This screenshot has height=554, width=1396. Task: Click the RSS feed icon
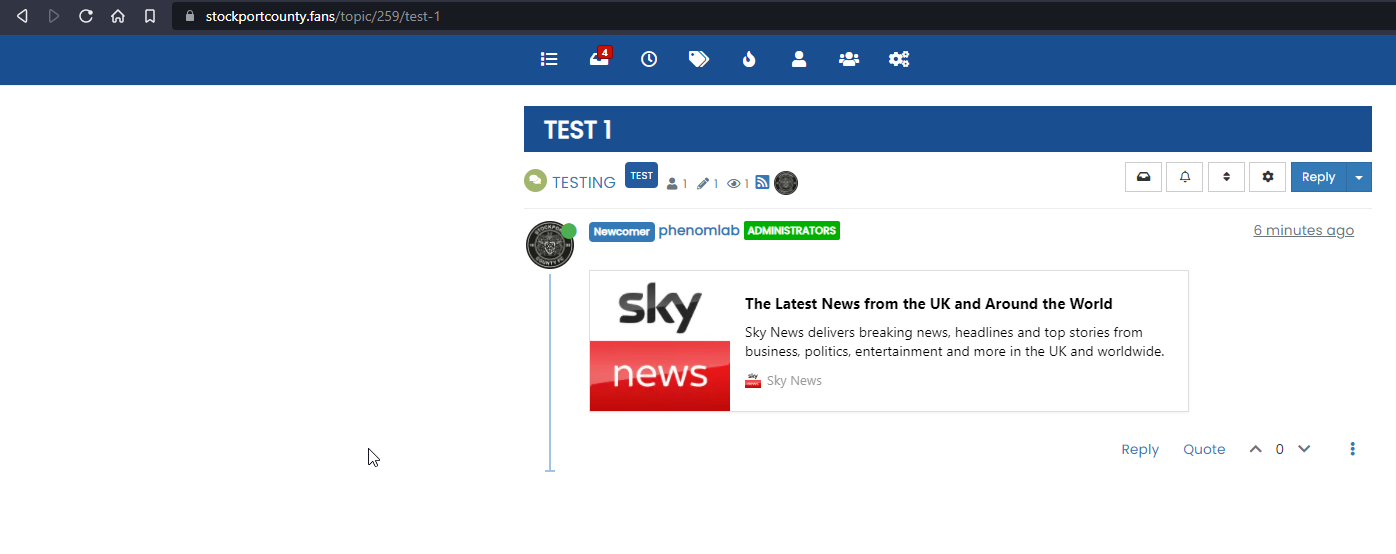point(762,182)
